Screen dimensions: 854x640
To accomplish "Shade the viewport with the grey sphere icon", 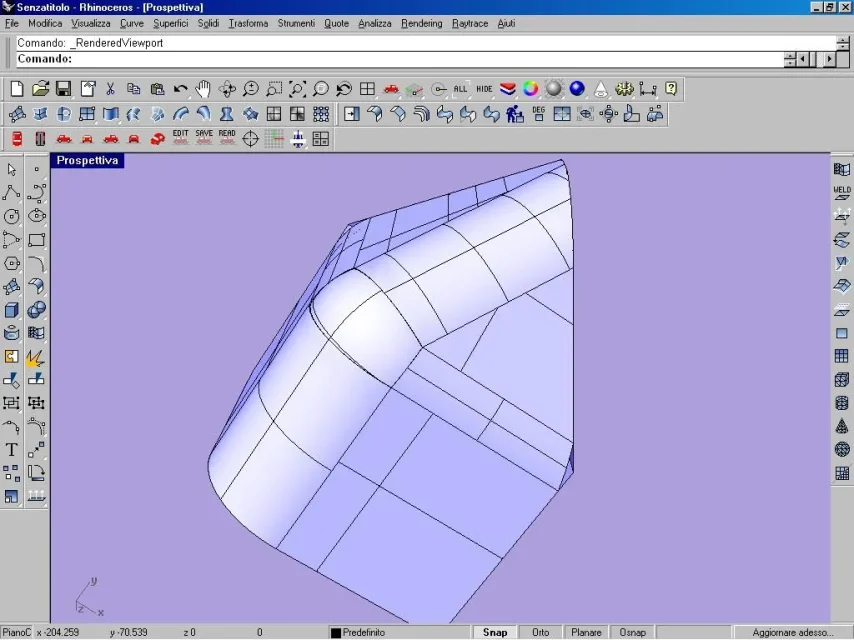I will coord(554,88).
